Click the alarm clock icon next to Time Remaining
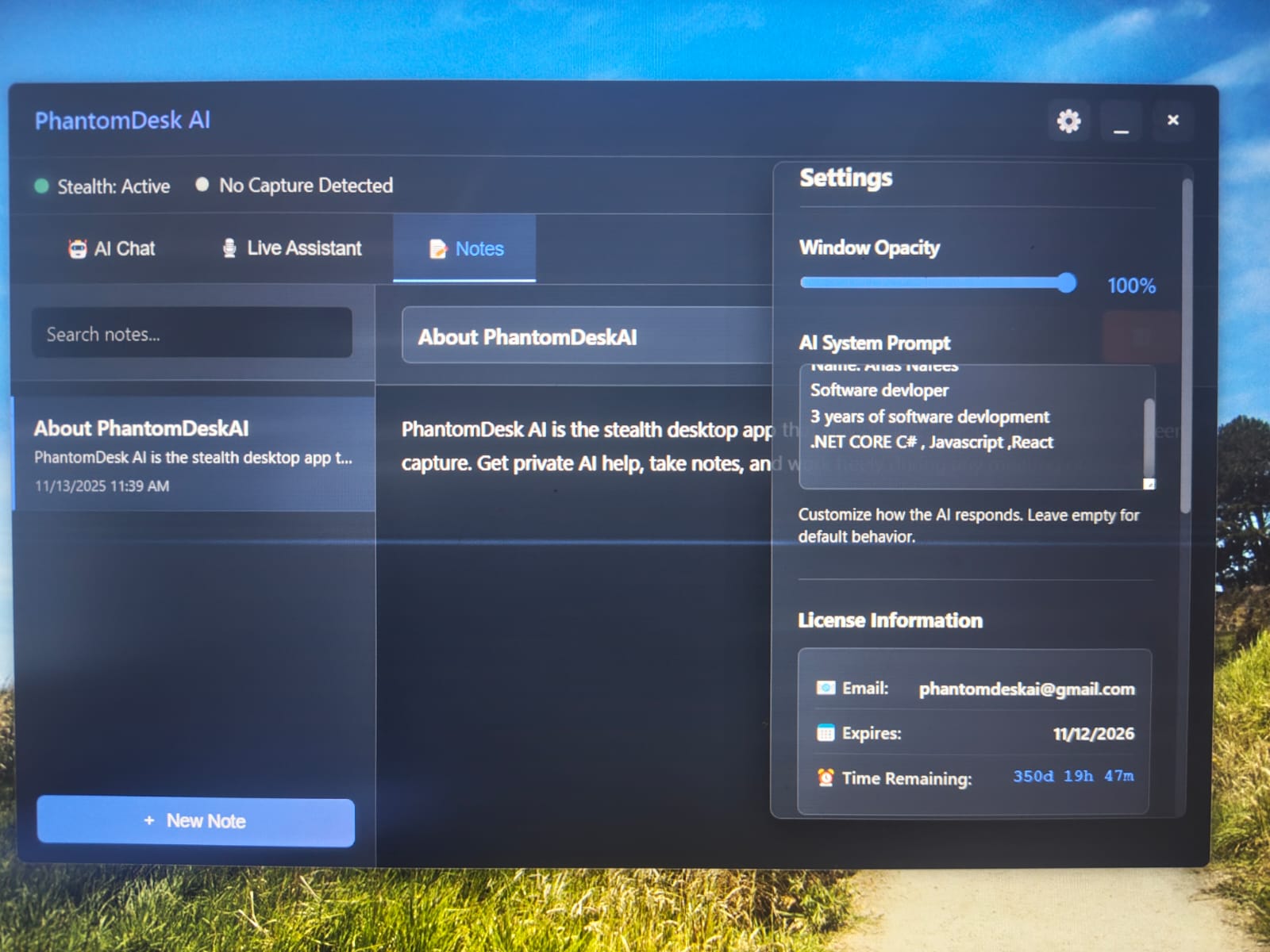 (824, 778)
